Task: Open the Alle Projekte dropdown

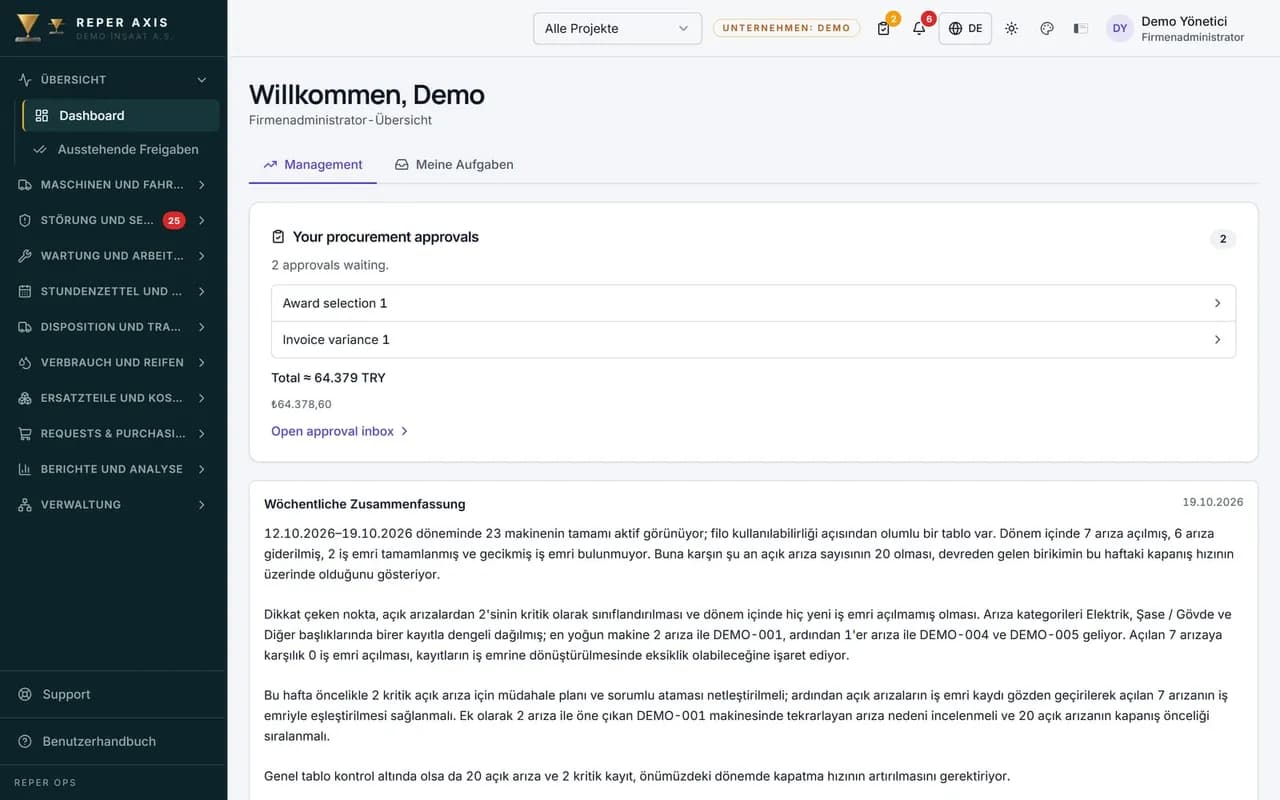Action: [617, 28]
